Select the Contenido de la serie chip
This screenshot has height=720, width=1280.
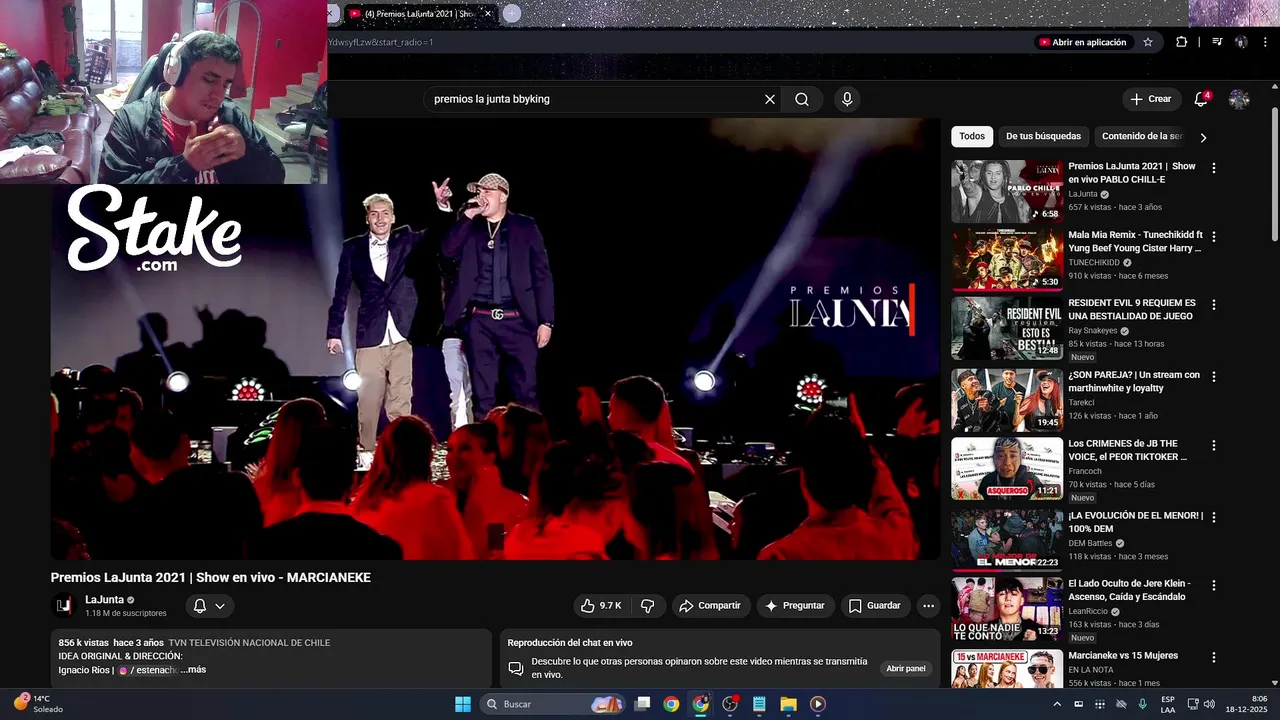click(1142, 136)
